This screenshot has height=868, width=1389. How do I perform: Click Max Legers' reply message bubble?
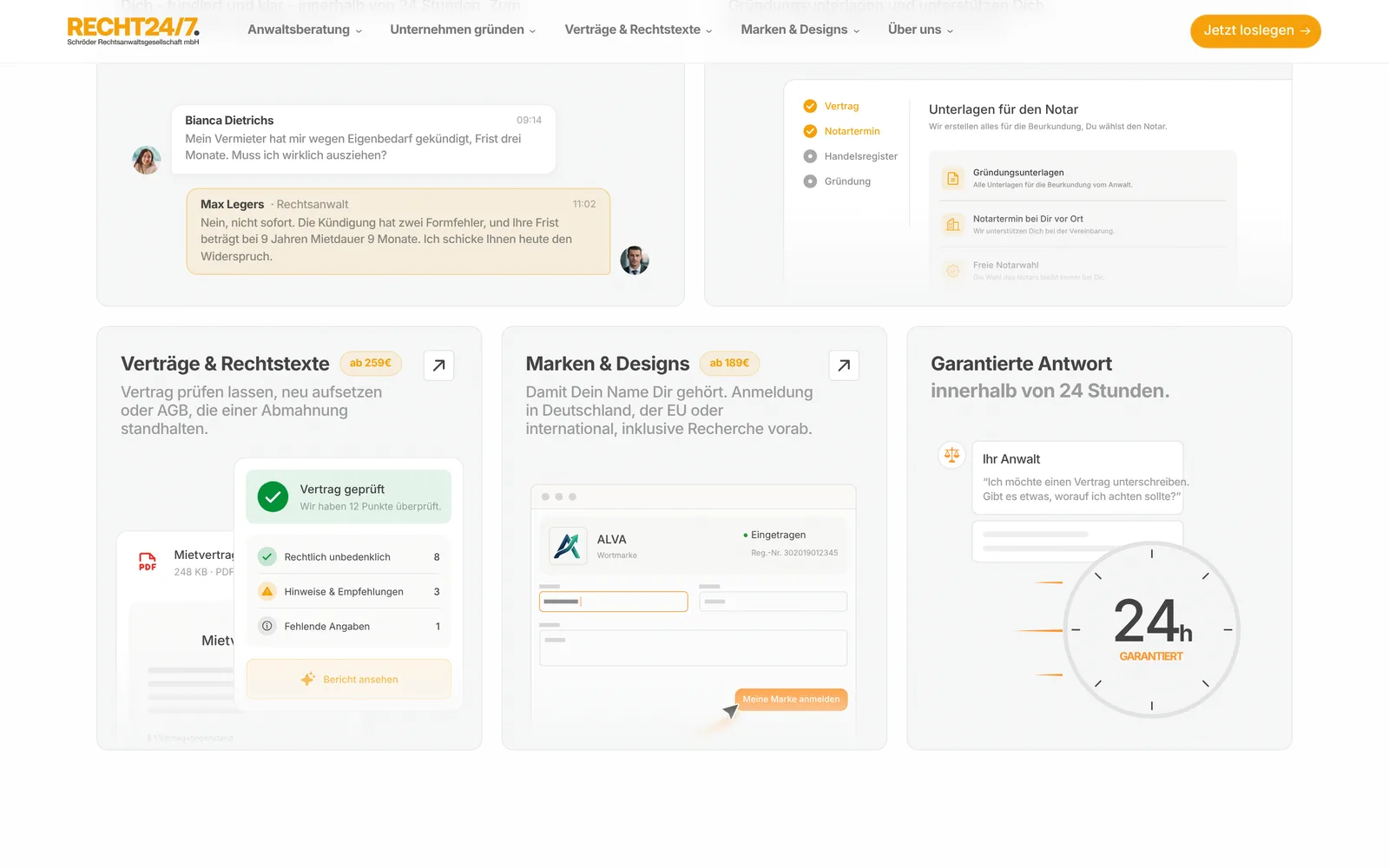[398, 232]
